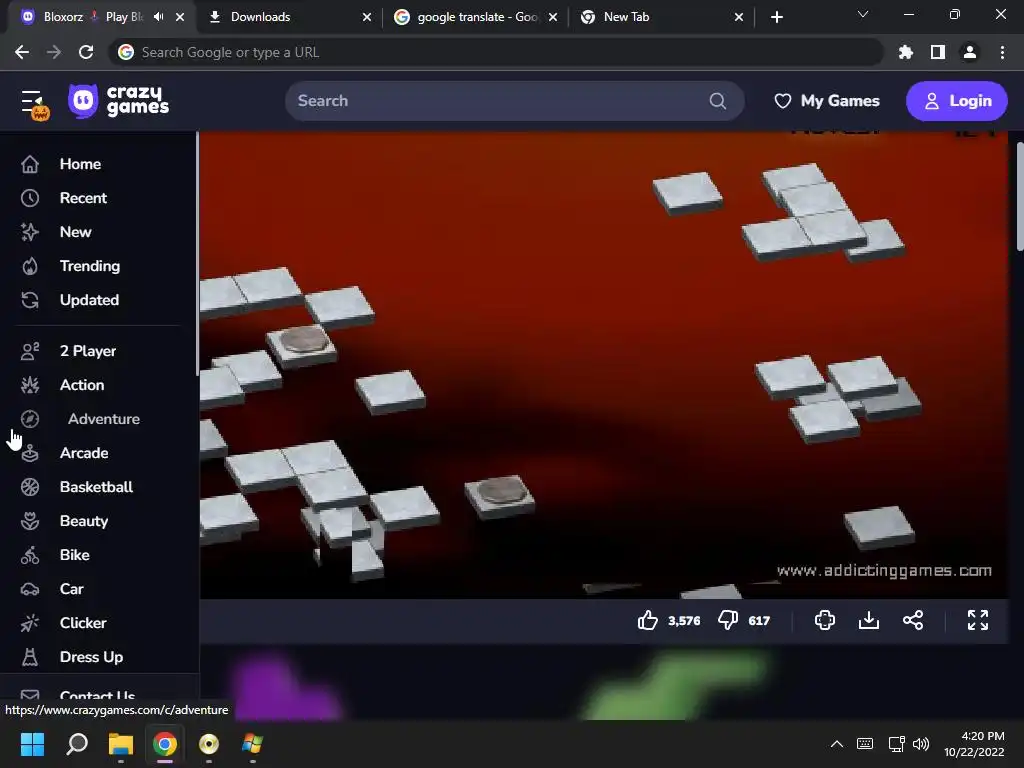Show hidden system tray icons
Screen dimensions: 1024x768
click(837, 744)
